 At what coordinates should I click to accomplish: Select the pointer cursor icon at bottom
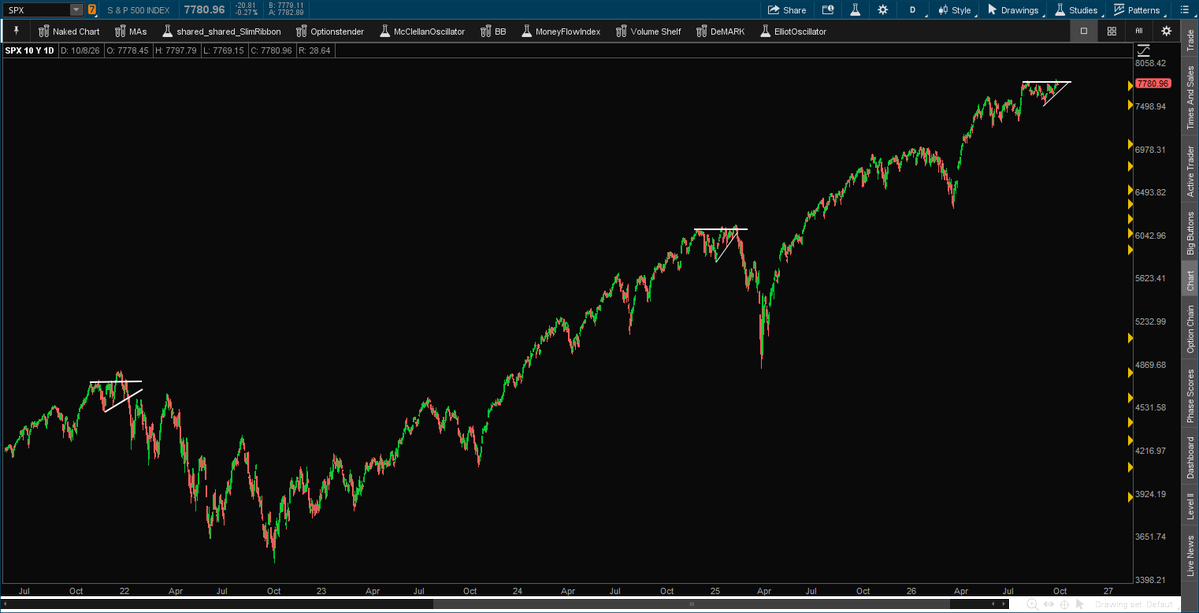point(1078,605)
